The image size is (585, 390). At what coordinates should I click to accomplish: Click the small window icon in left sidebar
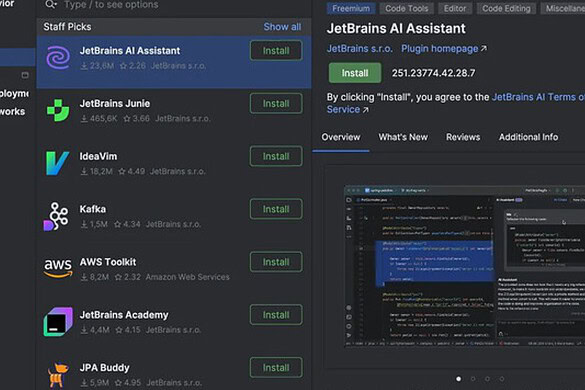coord(25,75)
